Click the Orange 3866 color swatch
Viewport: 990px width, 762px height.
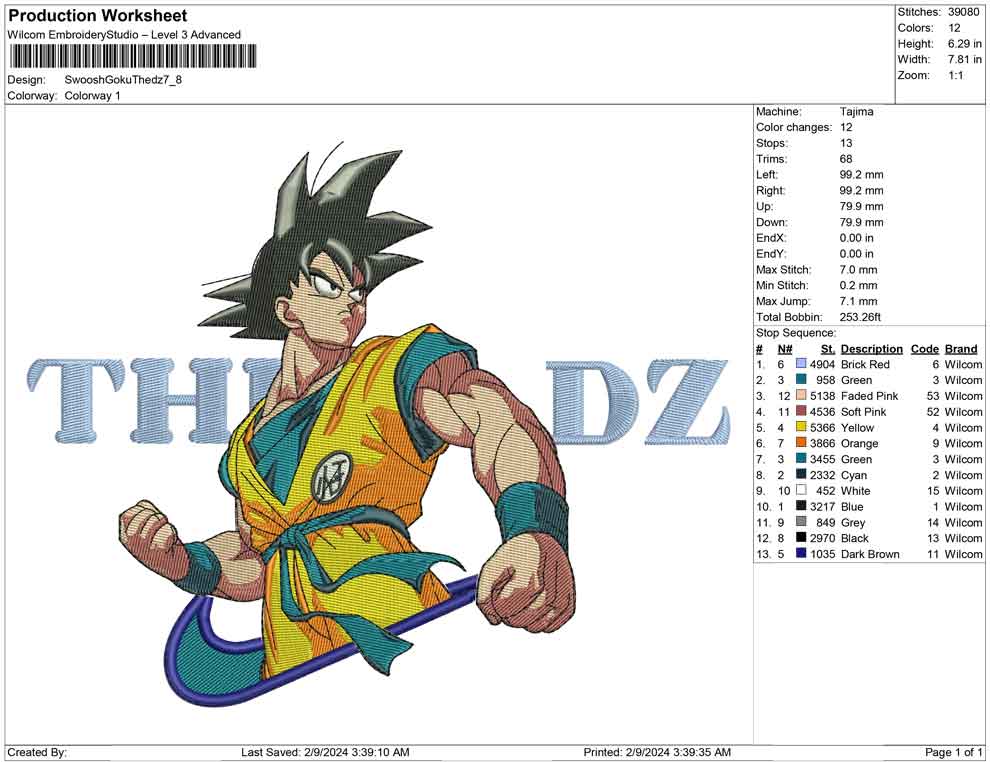[x=801, y=443]
